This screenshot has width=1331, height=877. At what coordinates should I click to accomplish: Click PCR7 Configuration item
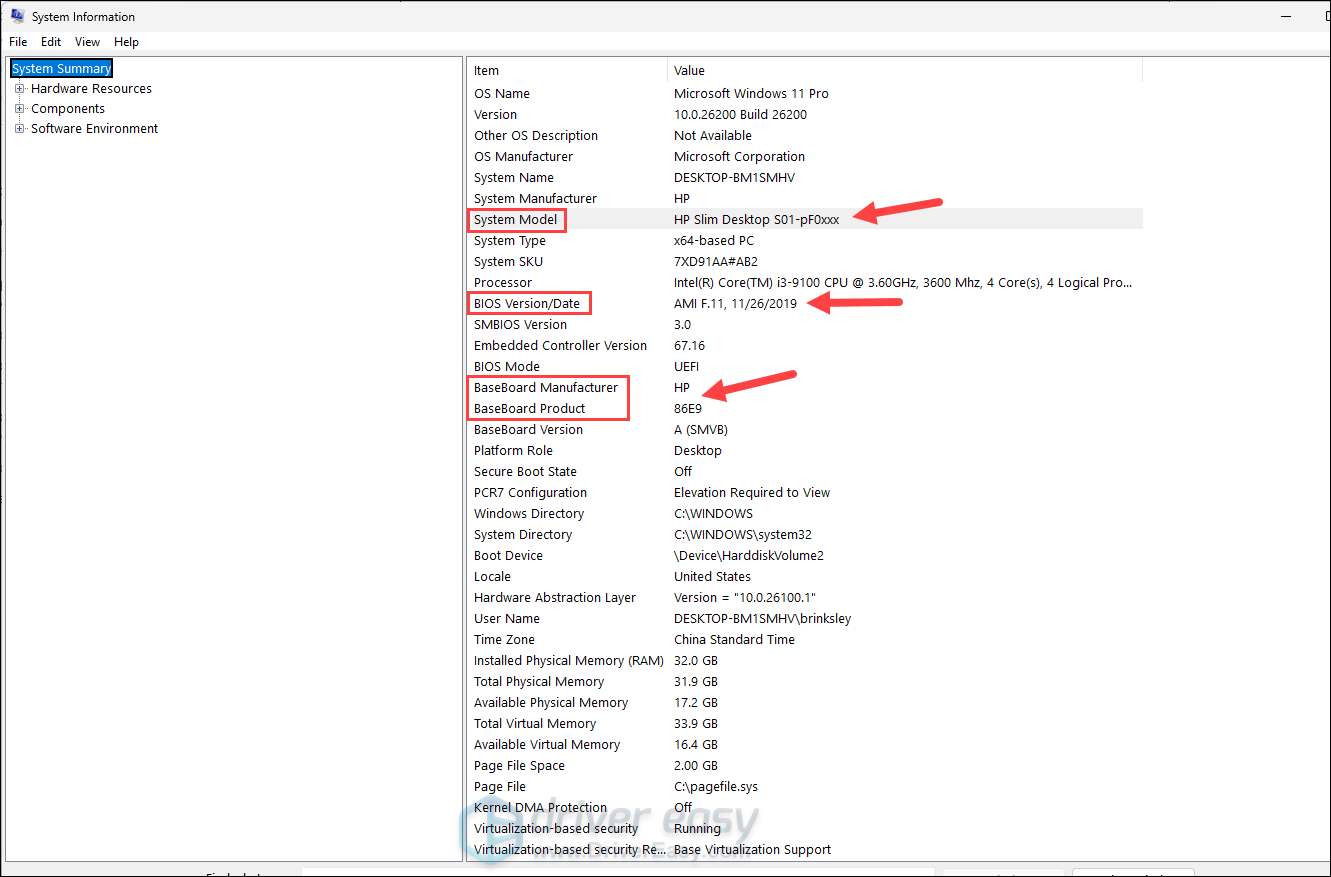pyautogui.click(x=530, y=492)
